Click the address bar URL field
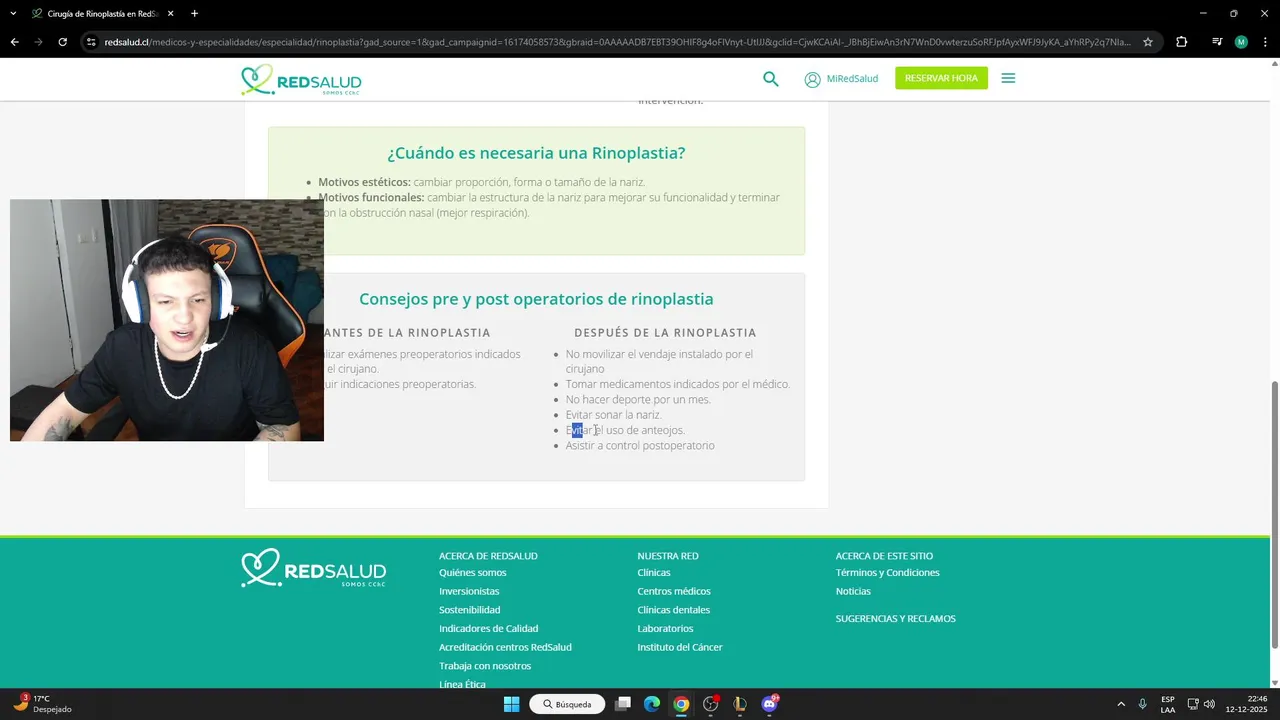Viewport: 1280px width, 720px height. click(617, 42)
